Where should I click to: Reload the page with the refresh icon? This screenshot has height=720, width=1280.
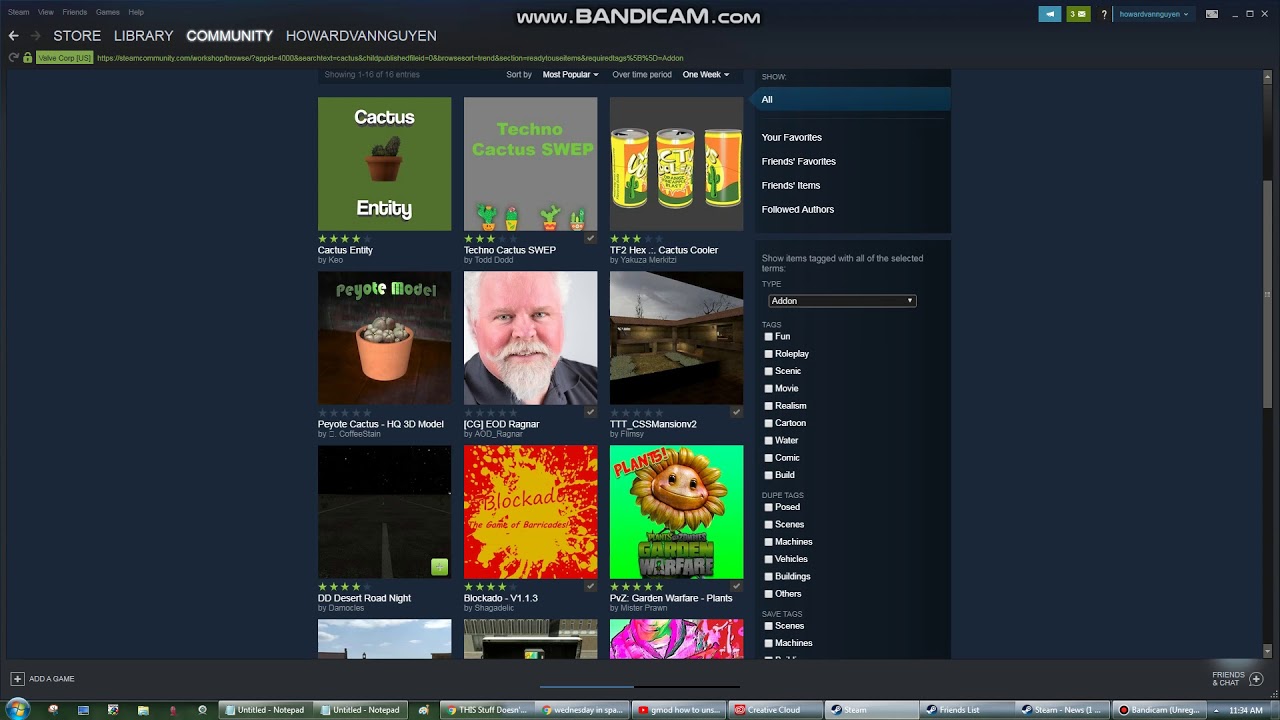tap(14, 58)
